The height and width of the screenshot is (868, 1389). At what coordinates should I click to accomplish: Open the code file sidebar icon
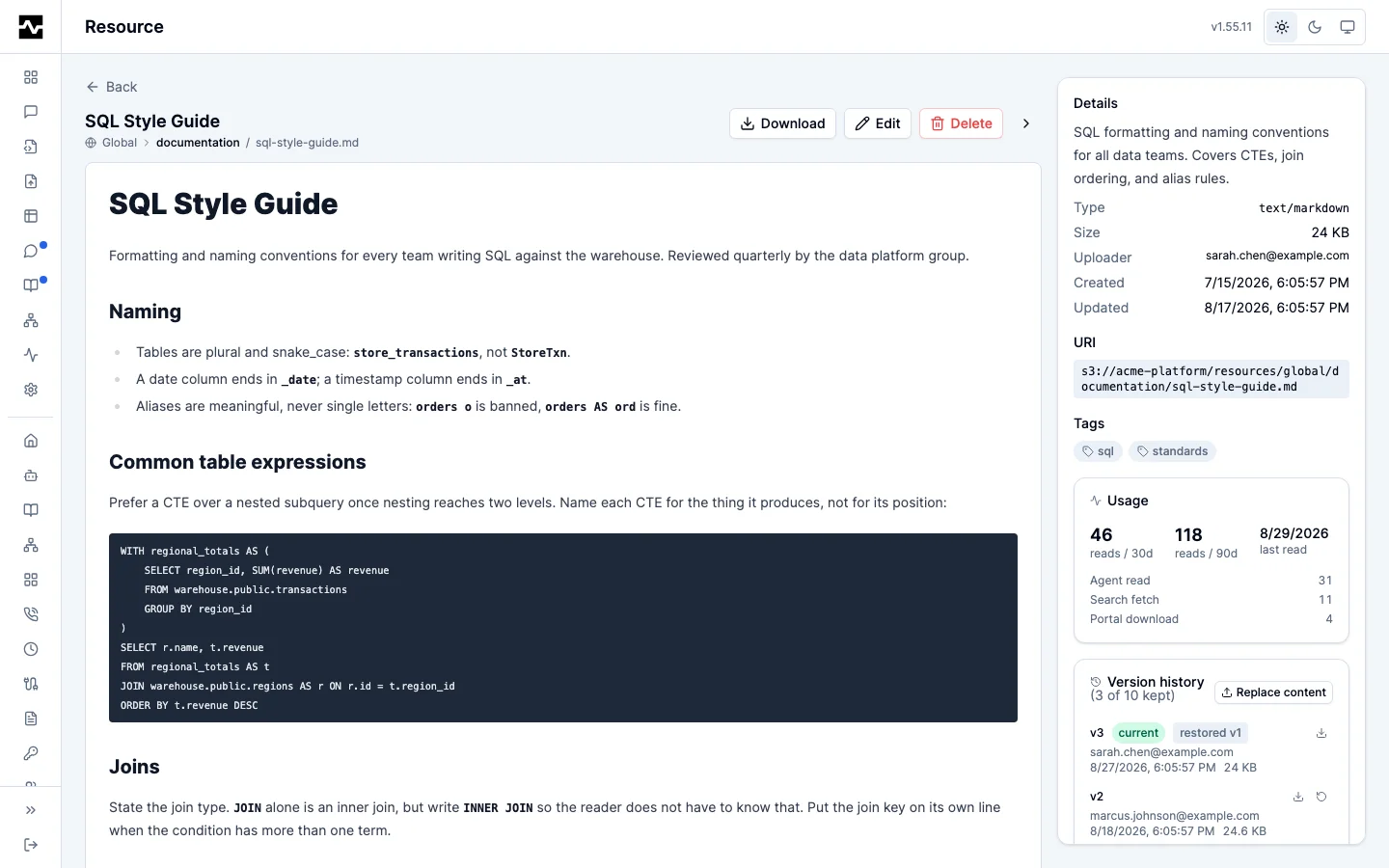(31, 147)
